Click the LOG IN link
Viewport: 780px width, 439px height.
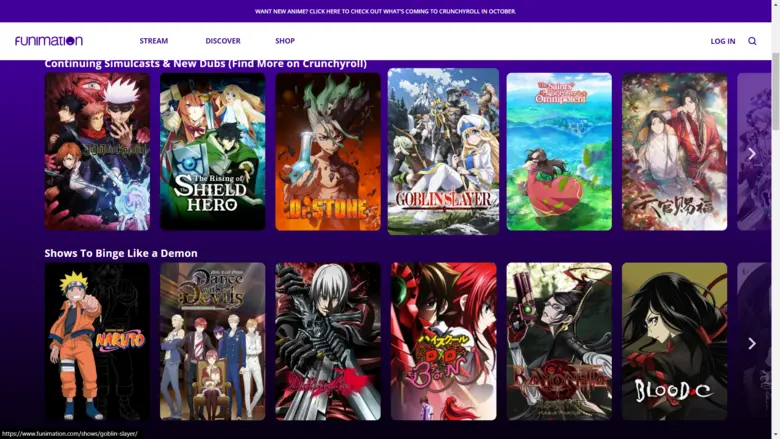723,41
